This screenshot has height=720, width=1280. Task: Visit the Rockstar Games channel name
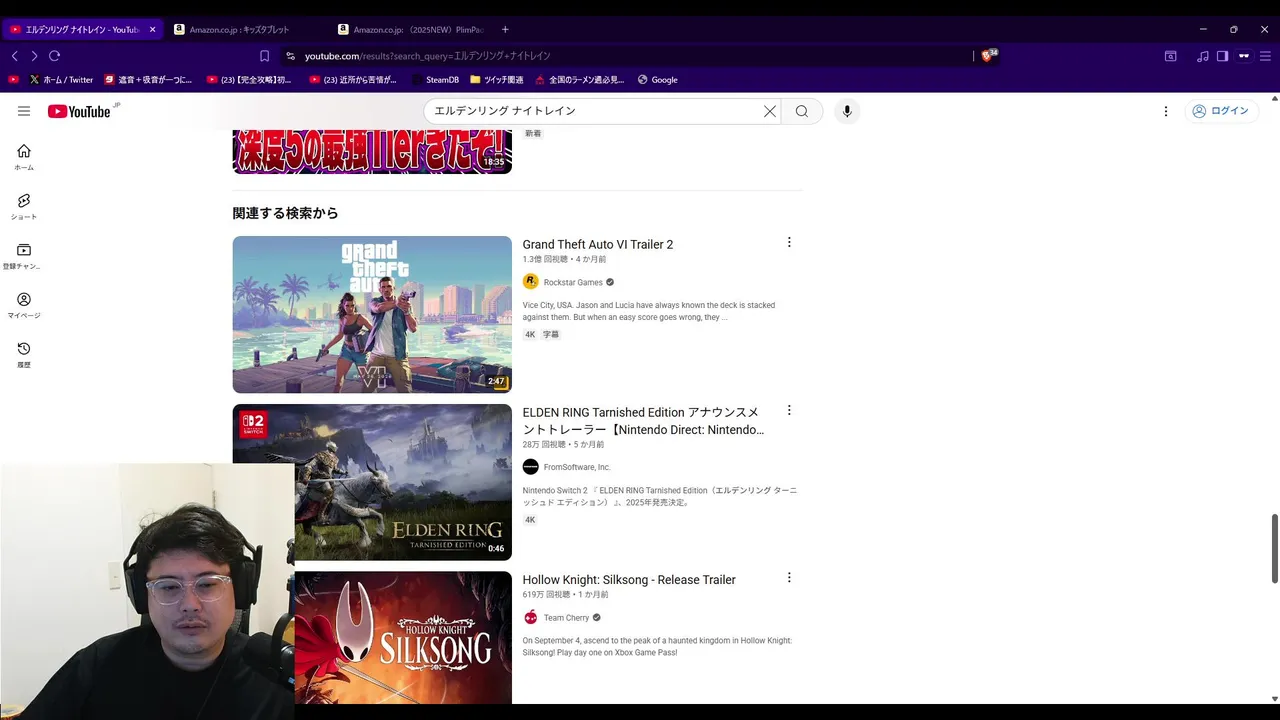573,282
